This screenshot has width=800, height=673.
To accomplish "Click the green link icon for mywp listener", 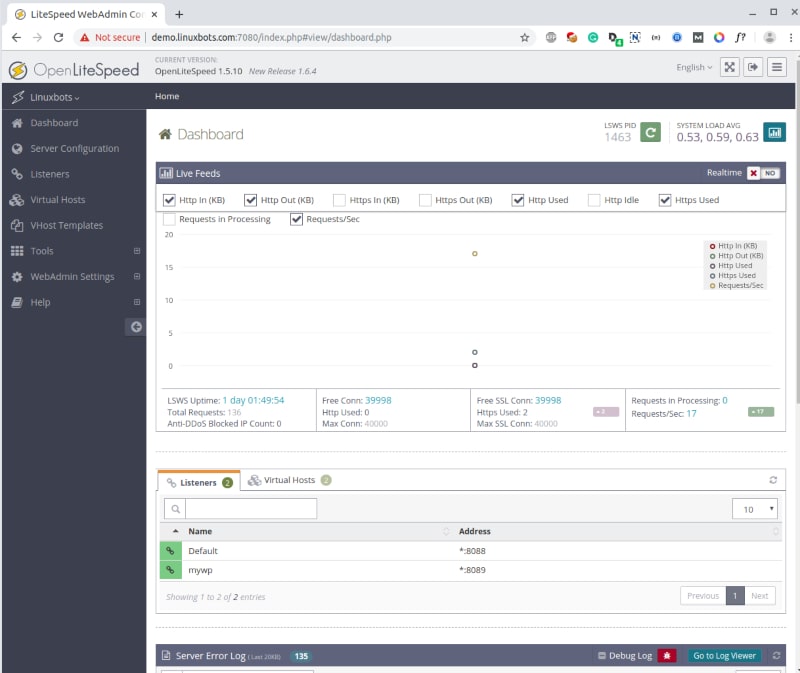I will coord(169,570).
